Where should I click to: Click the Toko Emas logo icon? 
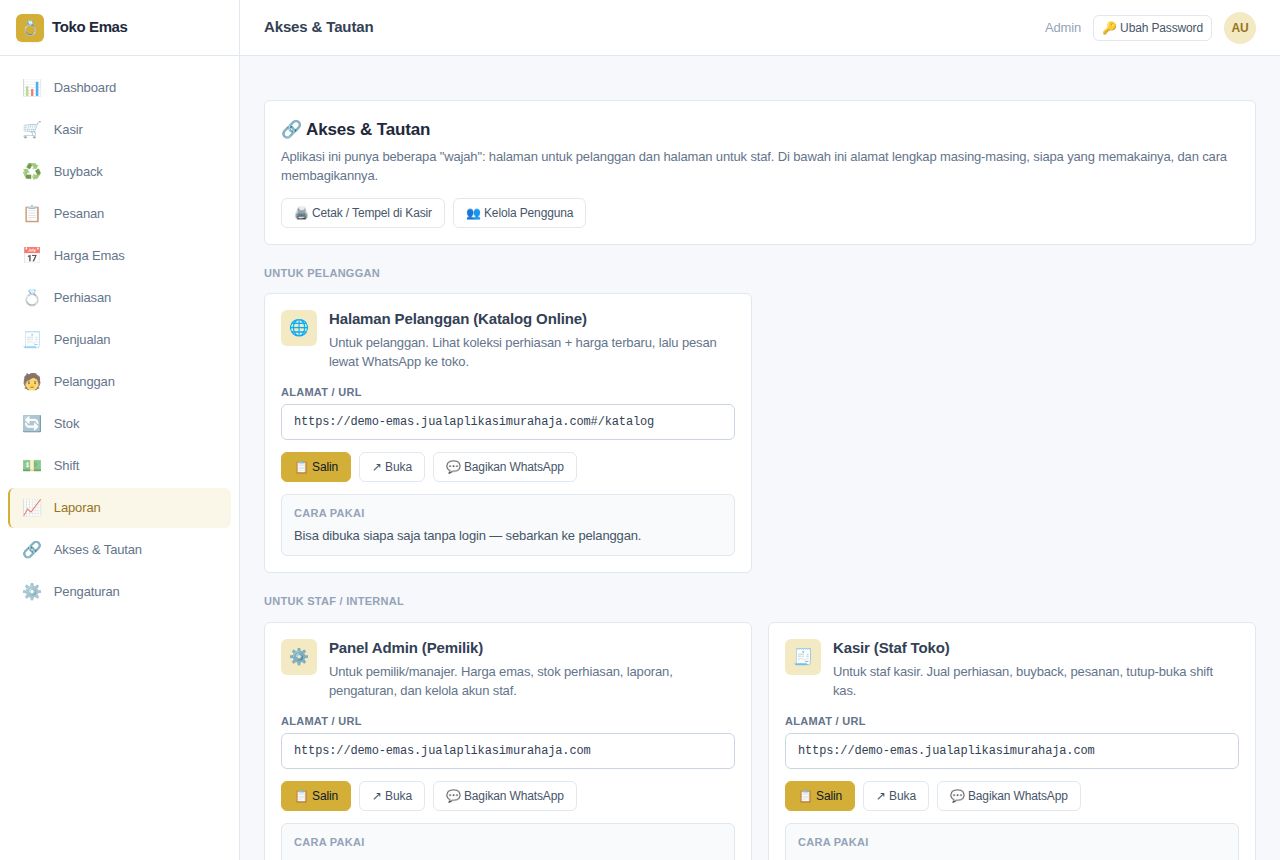coord(30,28)
